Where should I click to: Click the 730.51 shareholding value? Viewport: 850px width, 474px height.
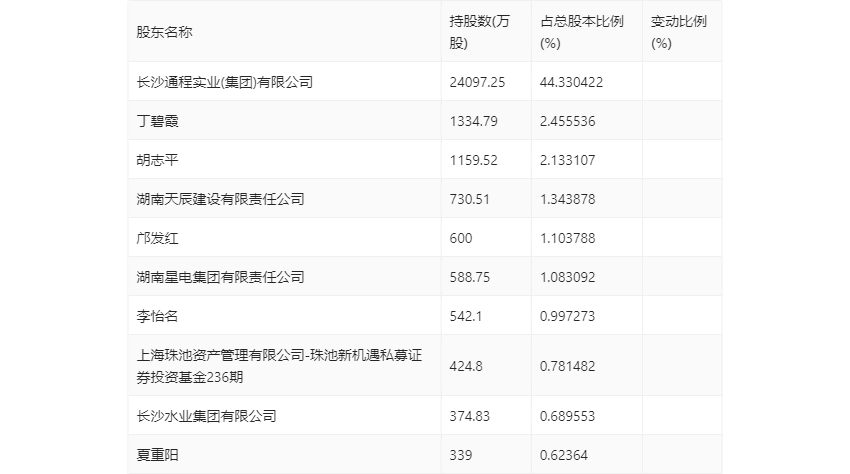[x=469, y=199]
